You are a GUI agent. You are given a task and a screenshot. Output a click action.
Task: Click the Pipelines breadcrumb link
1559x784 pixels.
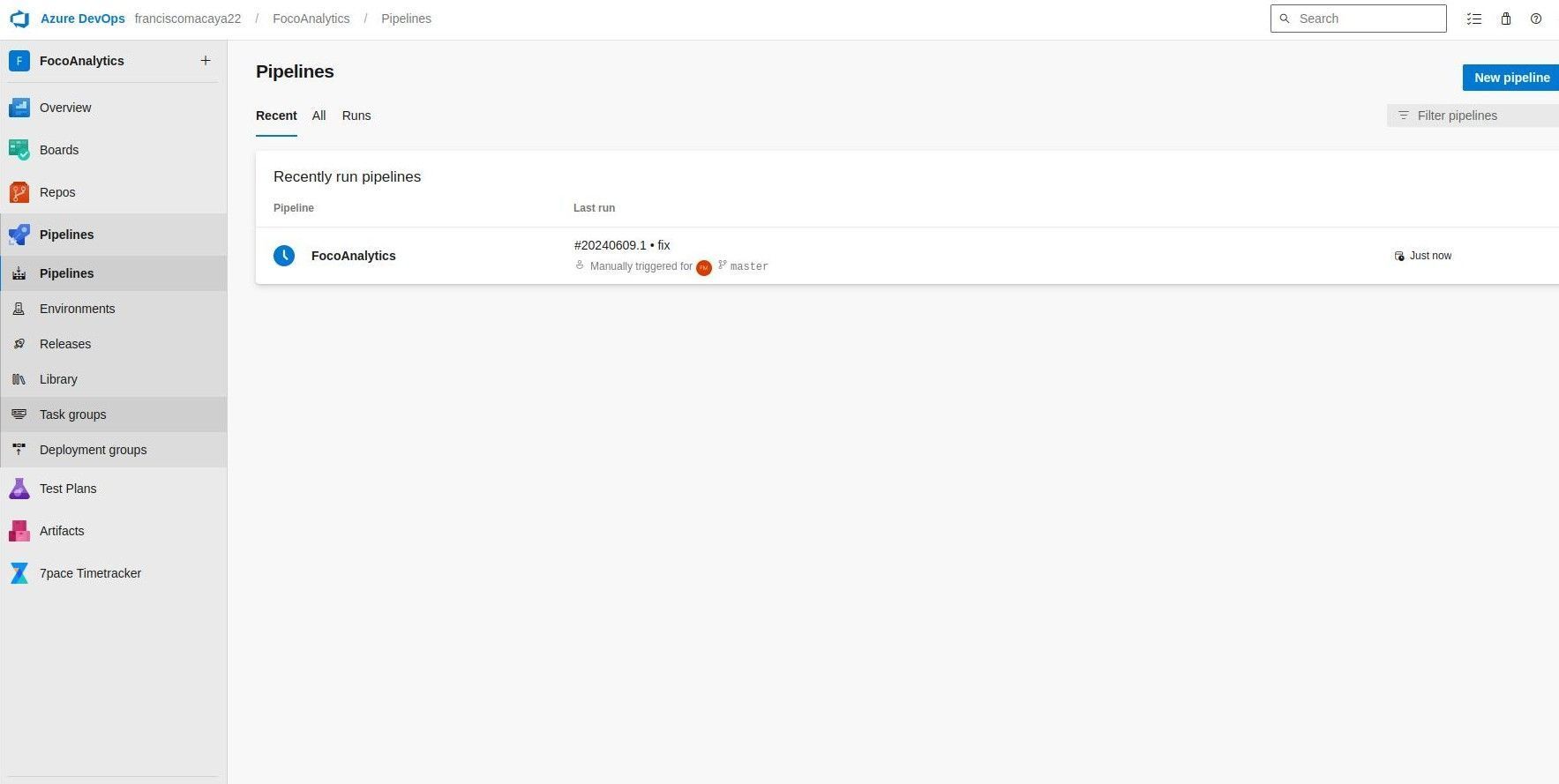tap(407, 19)
